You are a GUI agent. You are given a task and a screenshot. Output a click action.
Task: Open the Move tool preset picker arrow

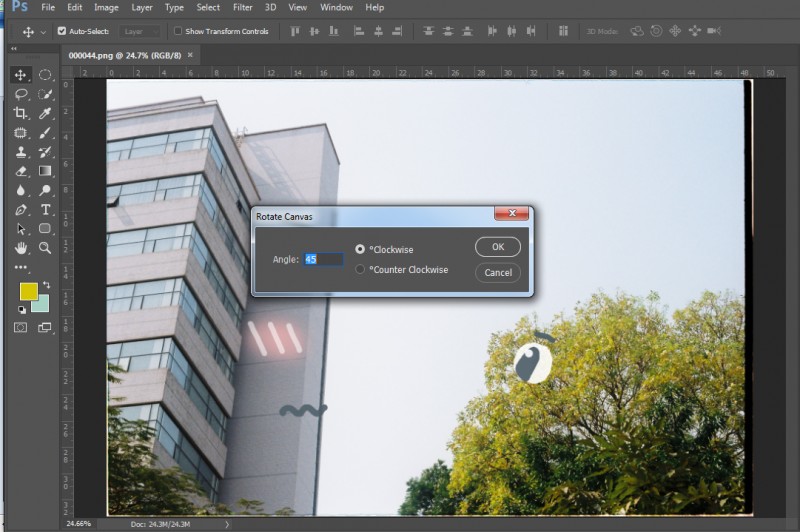point(43,32)
